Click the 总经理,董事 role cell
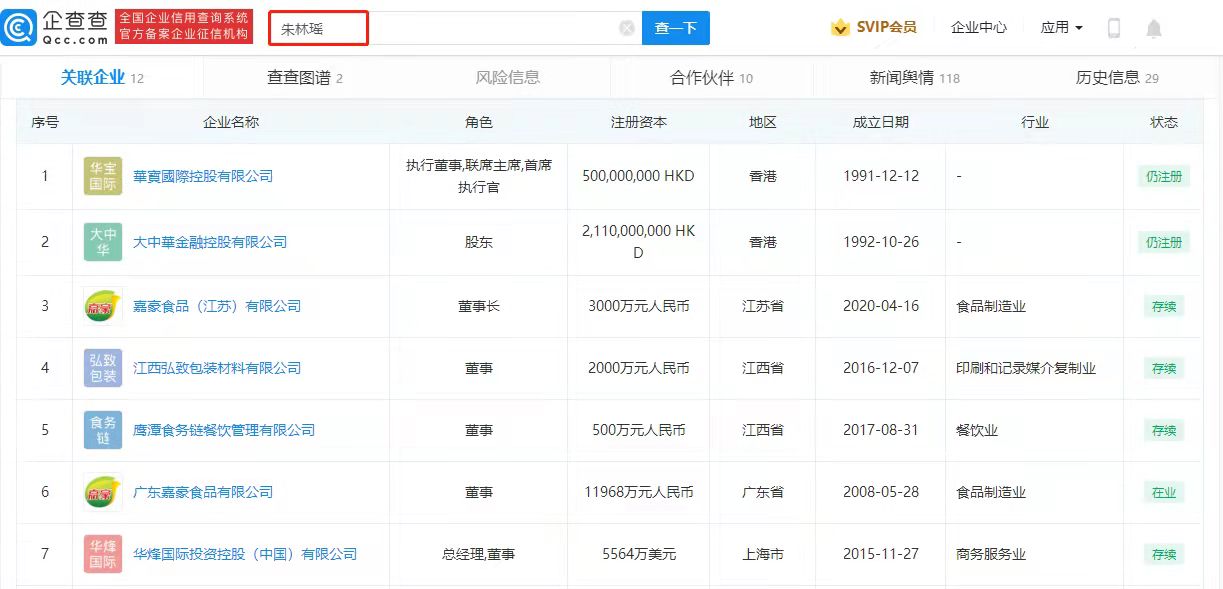Image resolution: width=1223 pixels, height=589 pixels. 479,554
